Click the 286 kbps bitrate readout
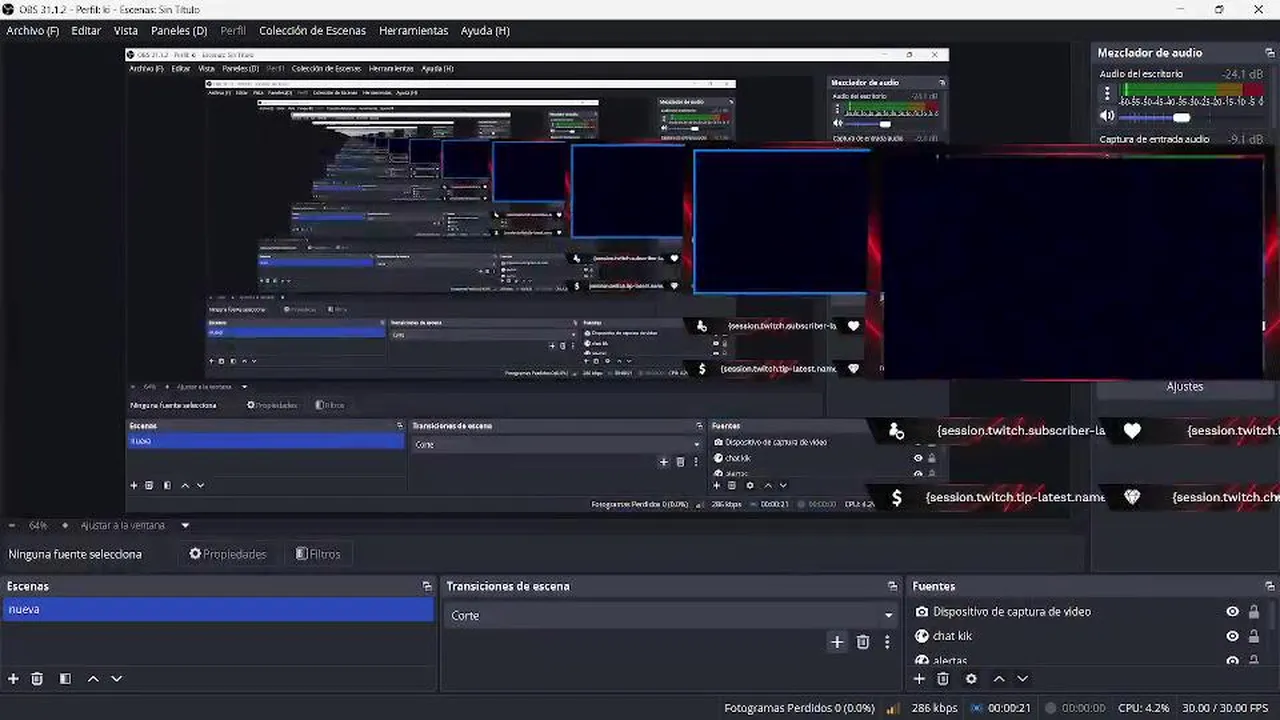1280x720 pixels. pyautogui.click(x=934, y=708)
